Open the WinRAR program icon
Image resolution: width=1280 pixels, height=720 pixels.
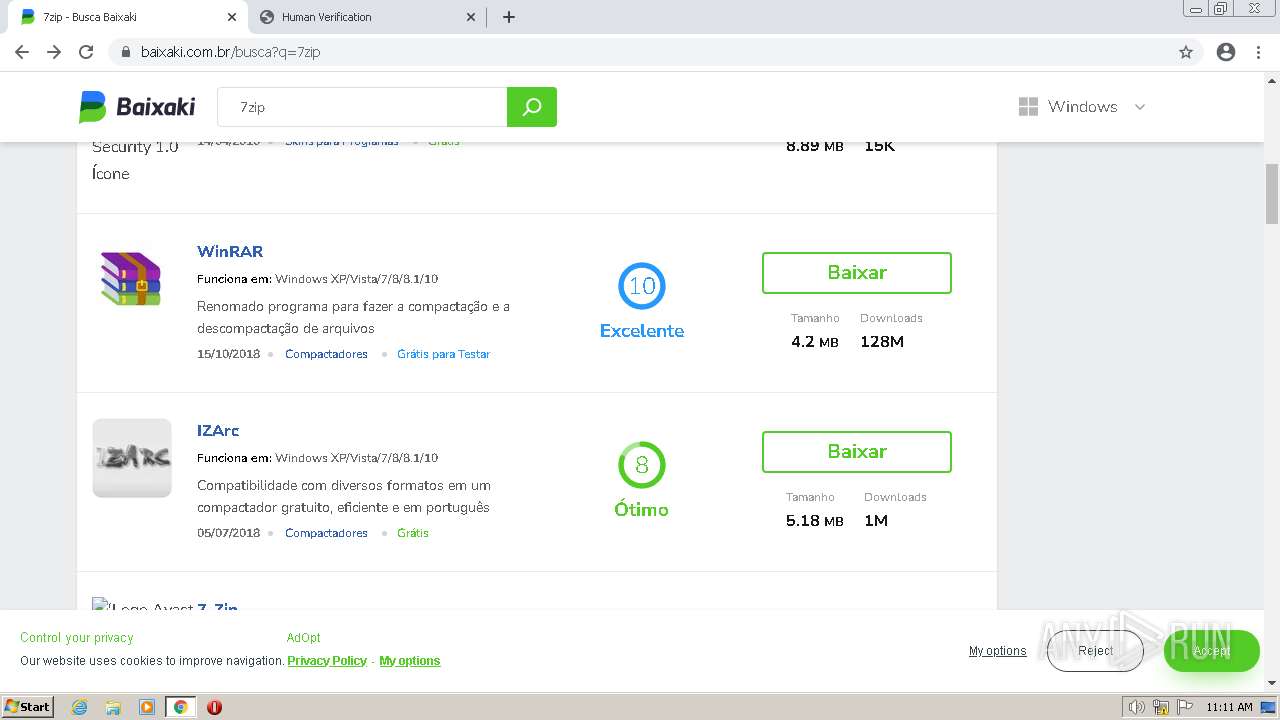click(x=131, y=278)
